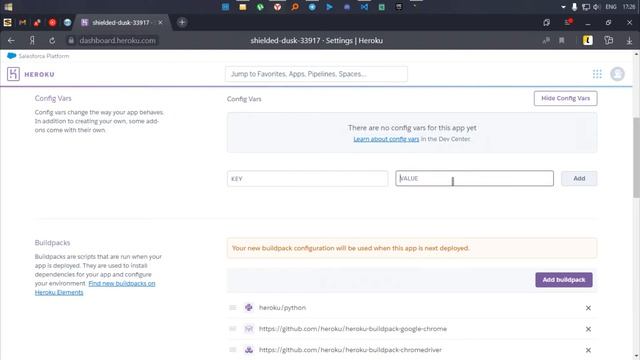
Task: Expand hidden system tray icons arrow
Action: click(563, 7)
